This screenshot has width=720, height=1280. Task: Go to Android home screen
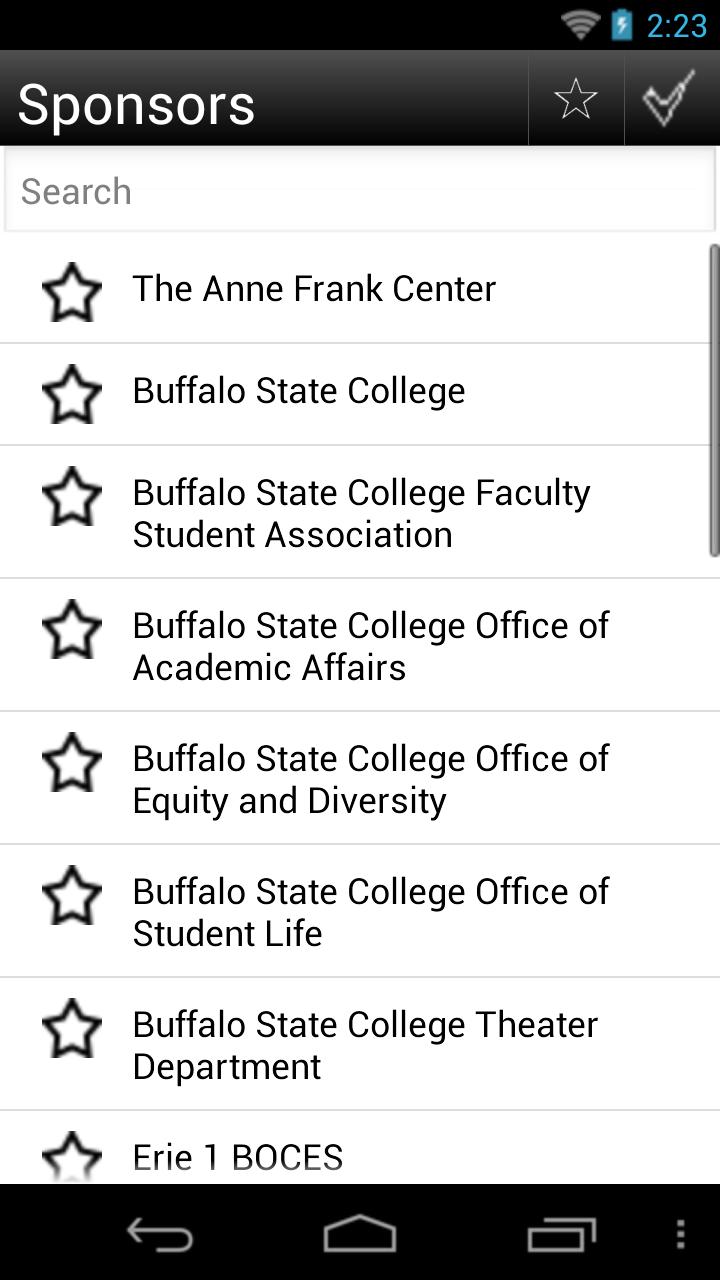[x=360, y=1234]
